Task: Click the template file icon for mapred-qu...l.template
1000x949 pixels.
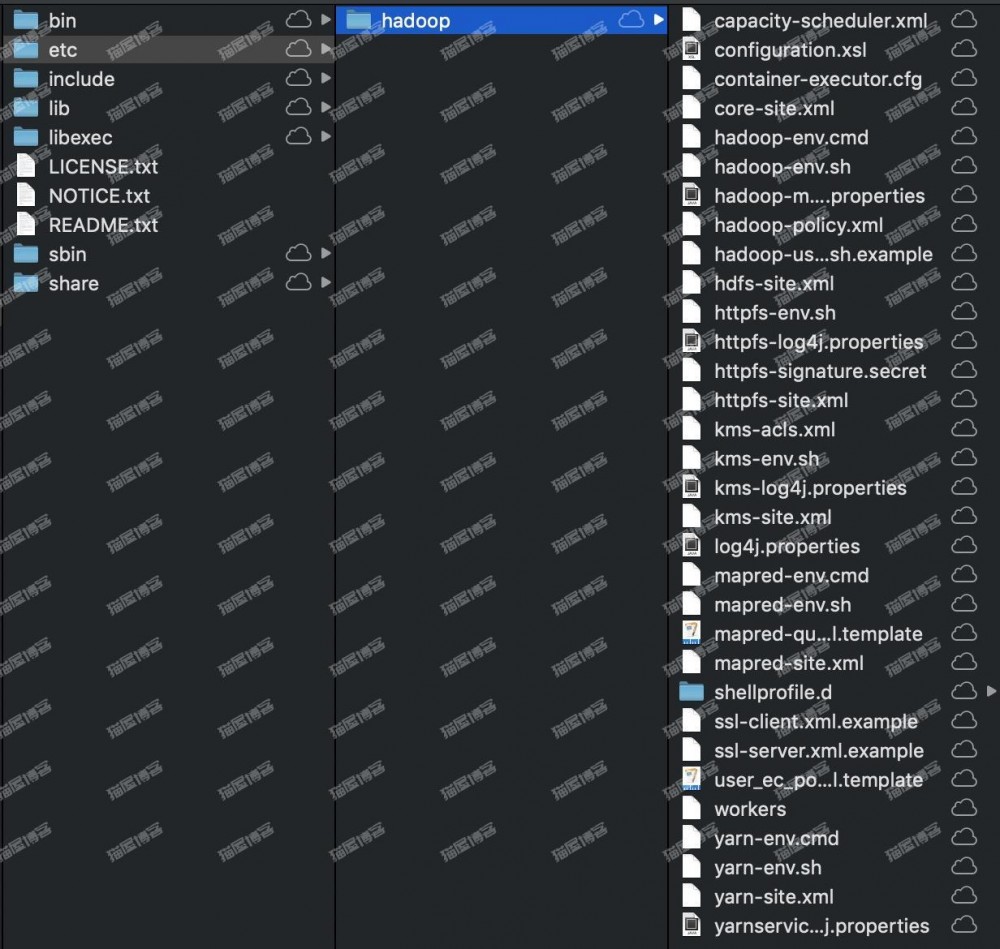Action: pyautogui.click(x=692, y=633)
